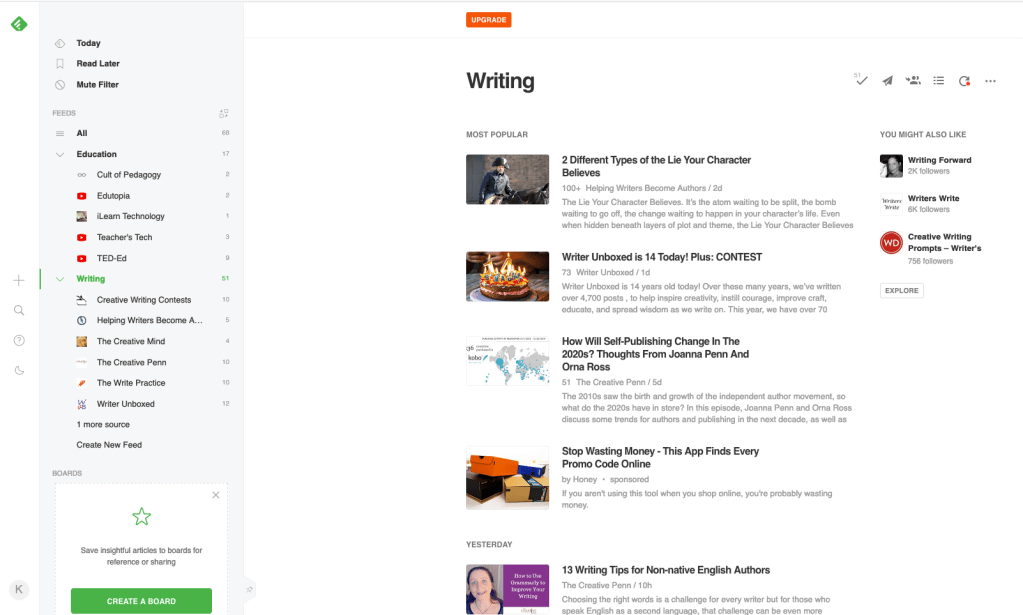This screenshot has height=615, width=1023.
Task: Click the organize feeds icon beside FEEDS
Action: pyautogui.click(x=224, y=113)
